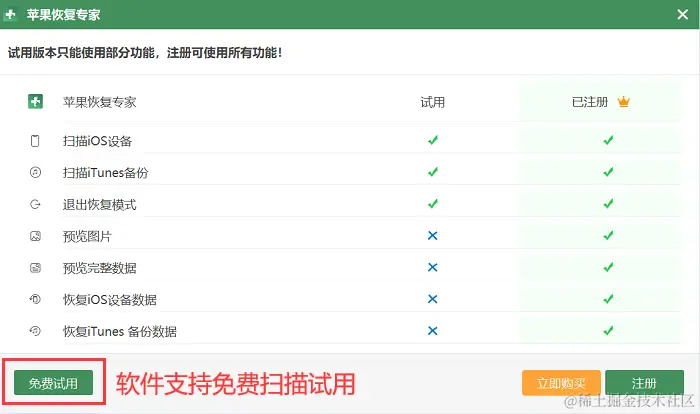Click registered checkmark in 恢复iOS设备数据 row
This screenshot has width=700, height=414.
[608, 299]
